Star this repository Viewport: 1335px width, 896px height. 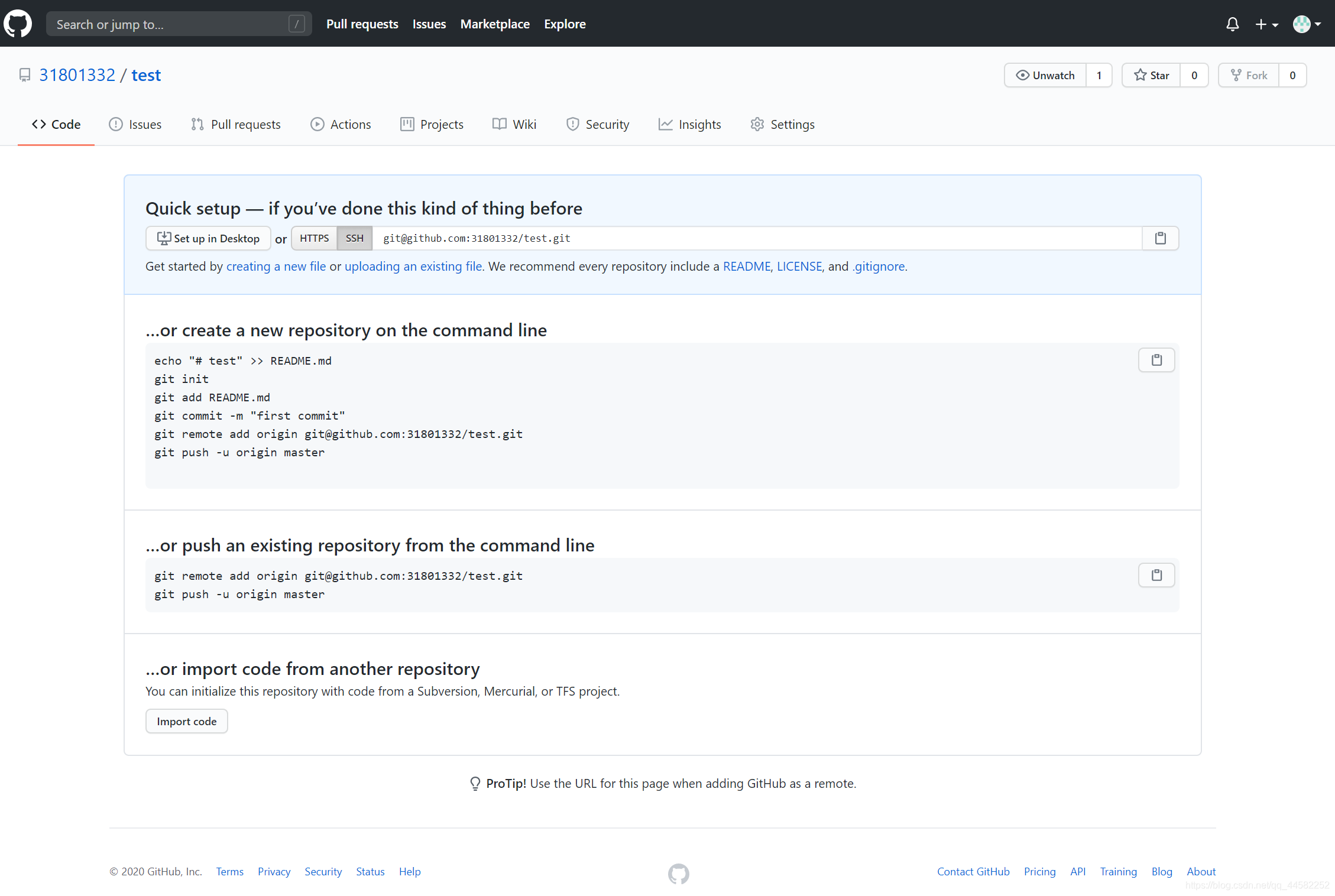pyautogui.click(x=1151, y=75)
